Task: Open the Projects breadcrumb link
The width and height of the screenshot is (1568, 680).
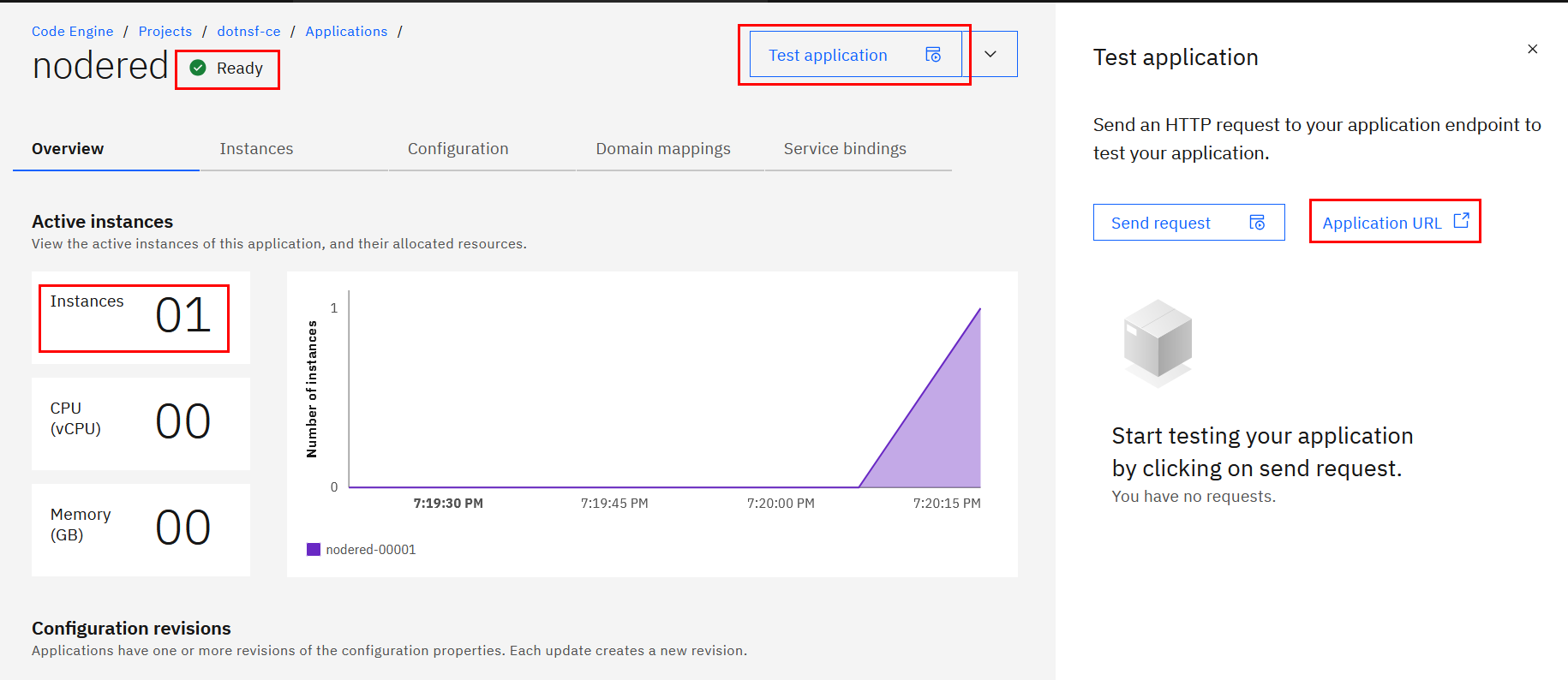Action: click(165, 32)
